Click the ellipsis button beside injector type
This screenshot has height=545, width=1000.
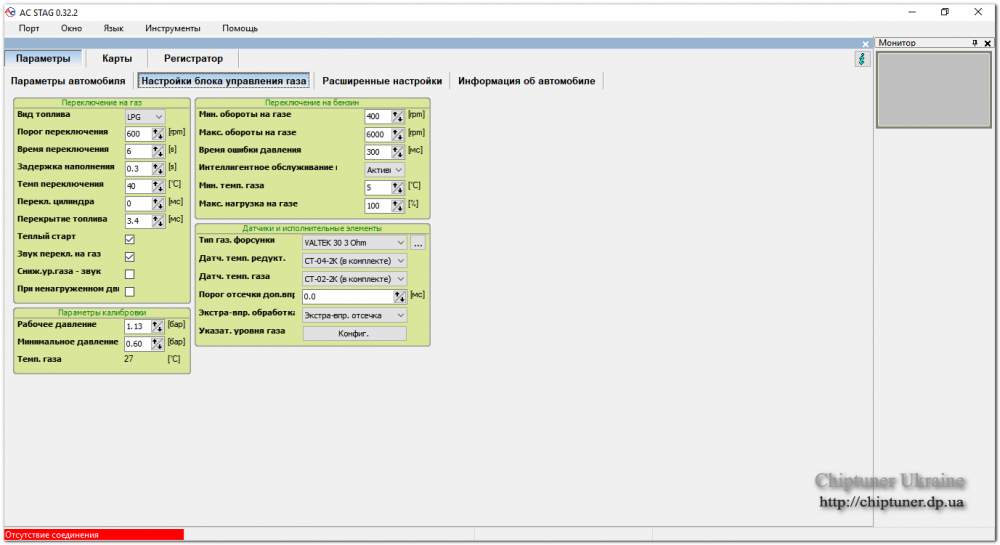pos(418,243)
